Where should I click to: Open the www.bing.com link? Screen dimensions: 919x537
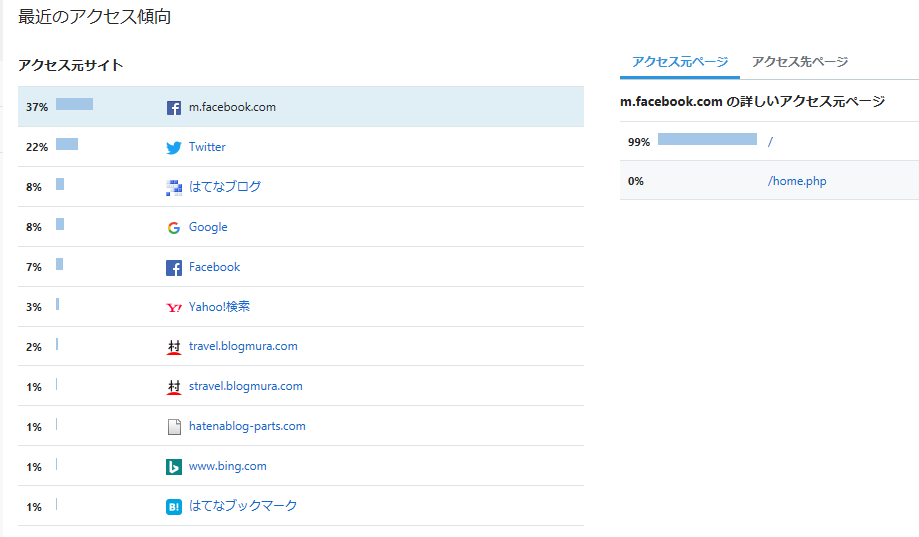(227, 466)
